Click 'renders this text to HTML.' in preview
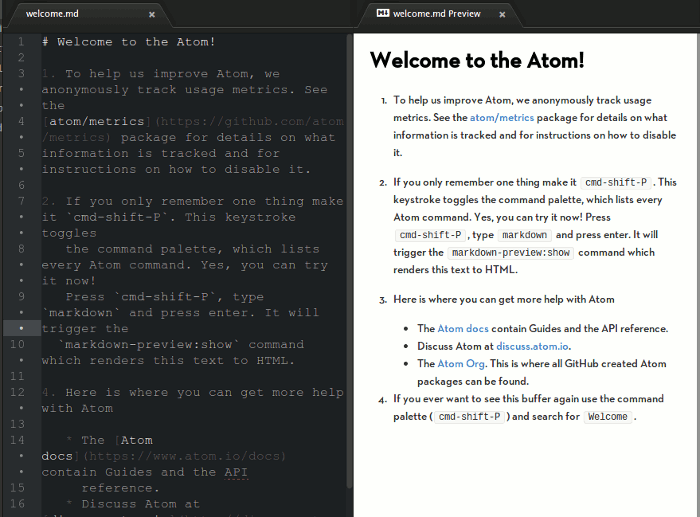 (455, 270)
